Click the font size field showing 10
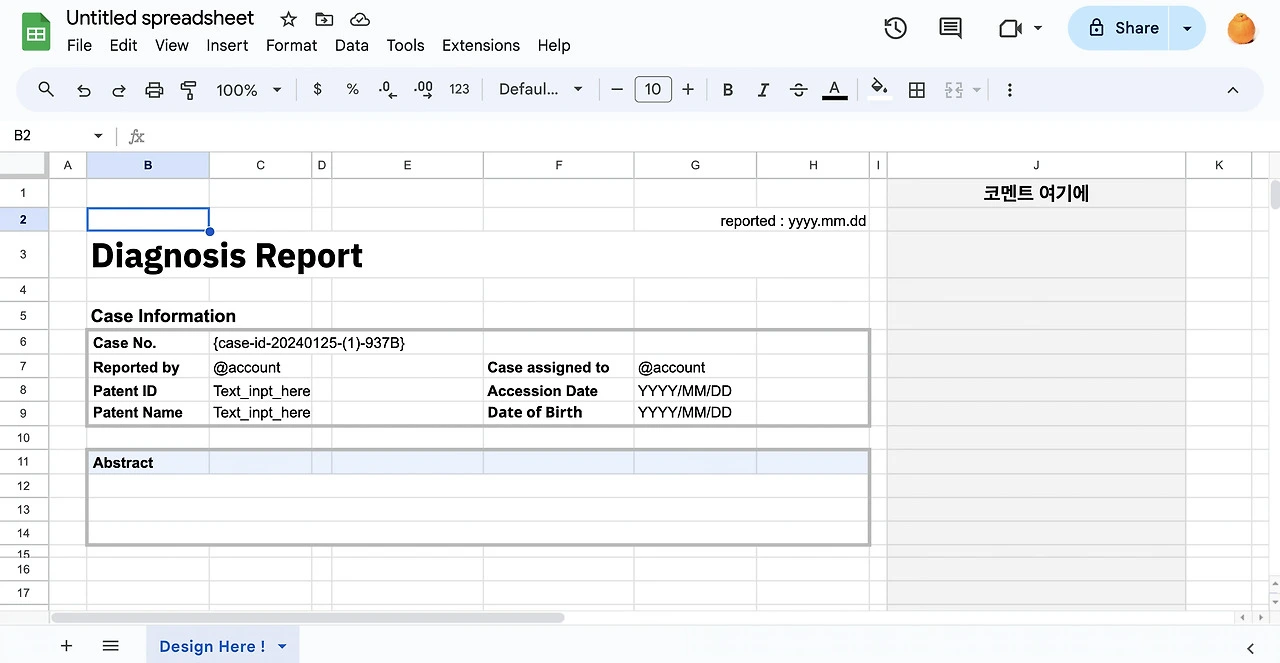The height and width of the screenshot is (663, 1280). point(653,90)
